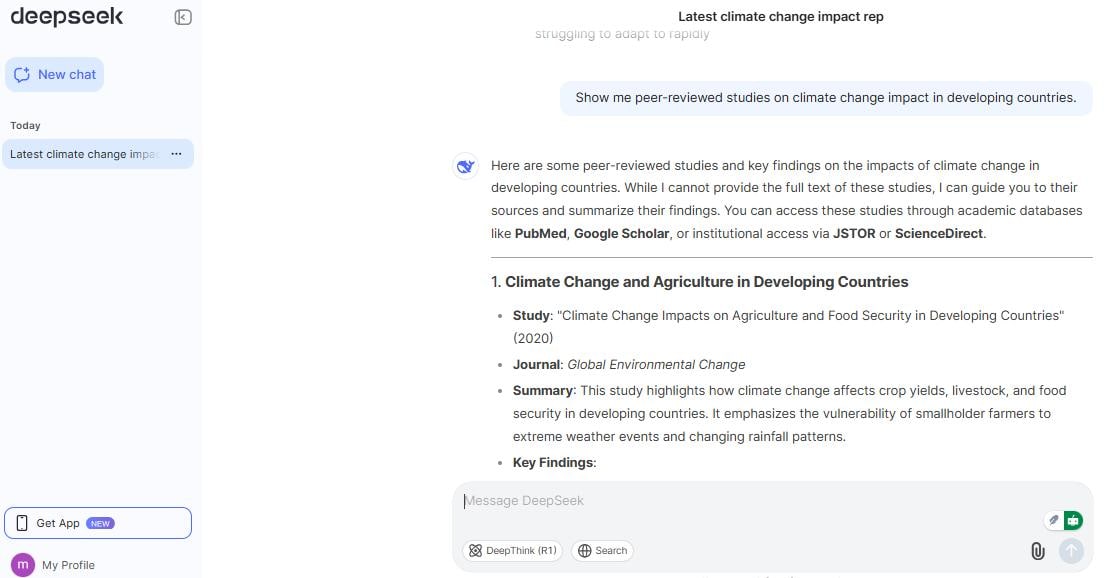Click the DeepSeek whale avatar icon

pos(465,166)
